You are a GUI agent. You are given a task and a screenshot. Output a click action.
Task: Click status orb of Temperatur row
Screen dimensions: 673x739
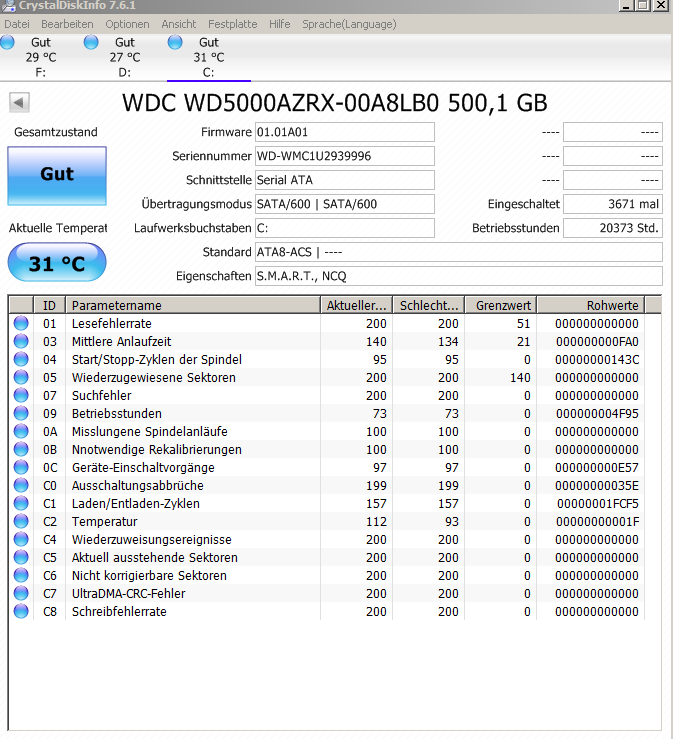(x=21, y=521)
